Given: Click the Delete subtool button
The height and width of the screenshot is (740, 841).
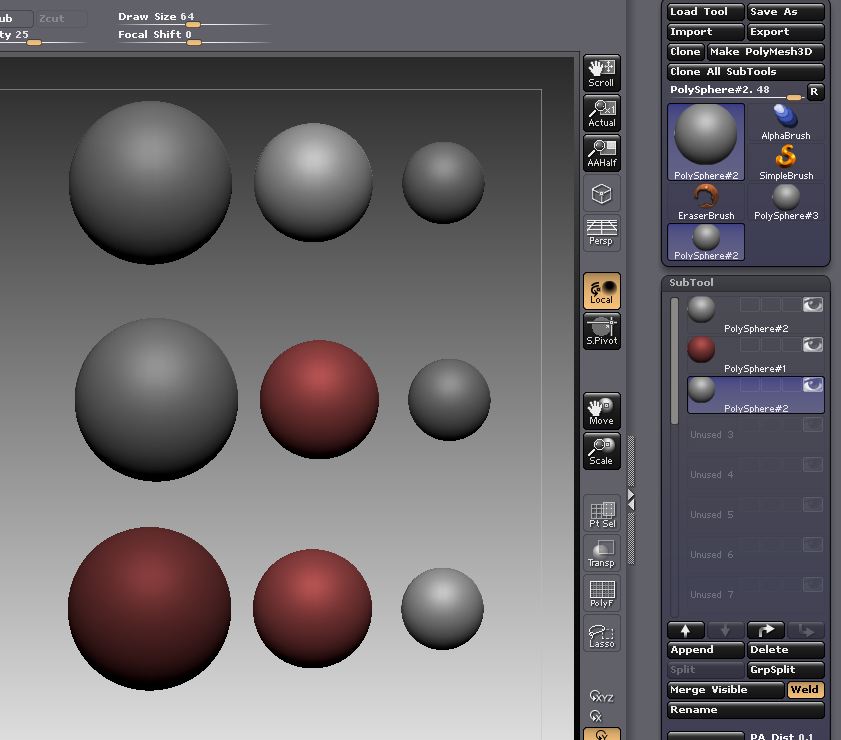Looking at the screenshot, I should point(785,650).
